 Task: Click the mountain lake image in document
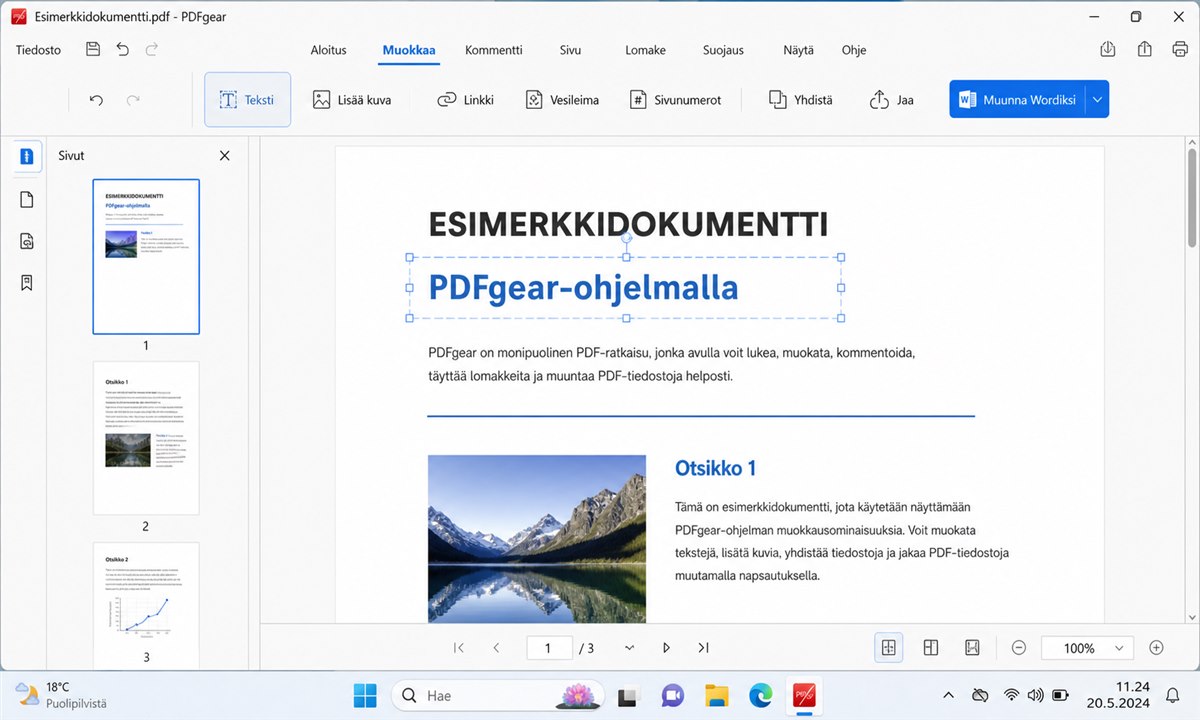pyautogui.click(x=537, y=539)
